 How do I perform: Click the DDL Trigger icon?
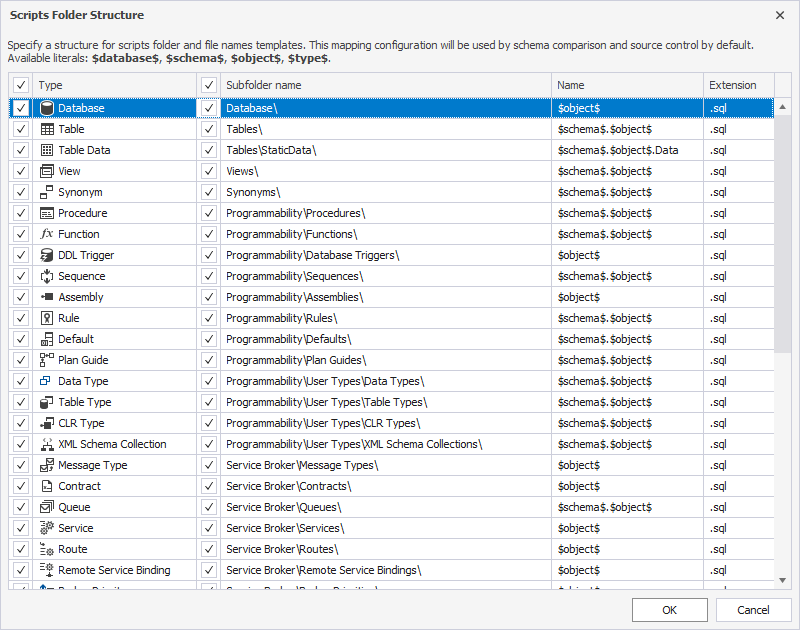46,255
